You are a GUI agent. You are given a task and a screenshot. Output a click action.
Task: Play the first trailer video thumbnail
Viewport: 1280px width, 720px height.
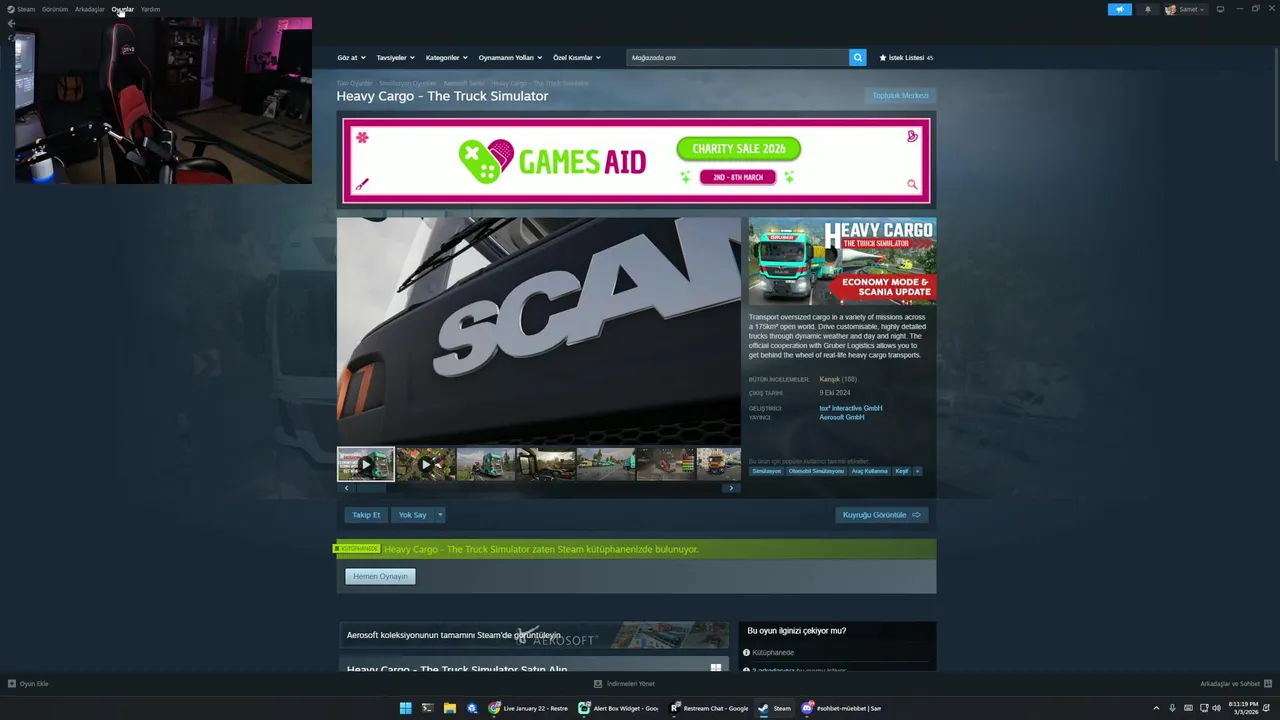click(366, 464)
